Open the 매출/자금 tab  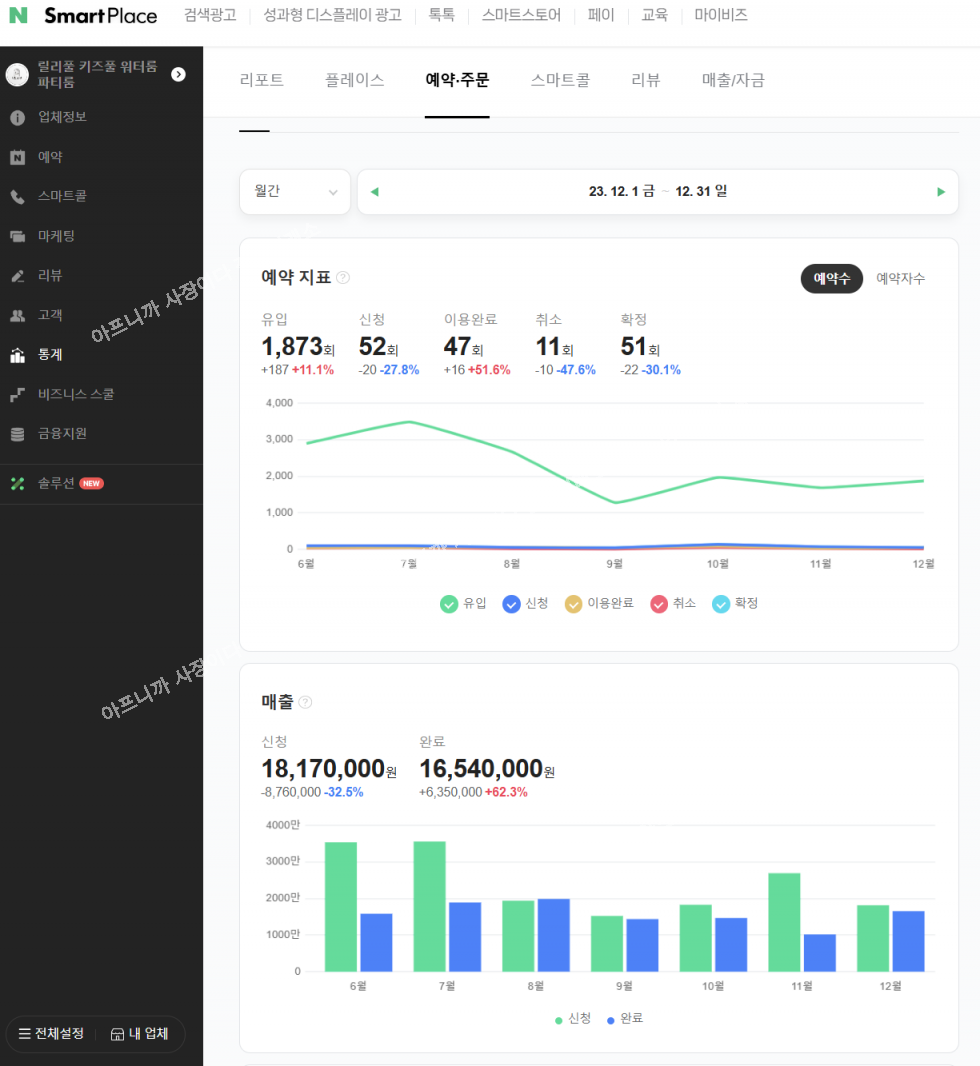coord(733,81)
